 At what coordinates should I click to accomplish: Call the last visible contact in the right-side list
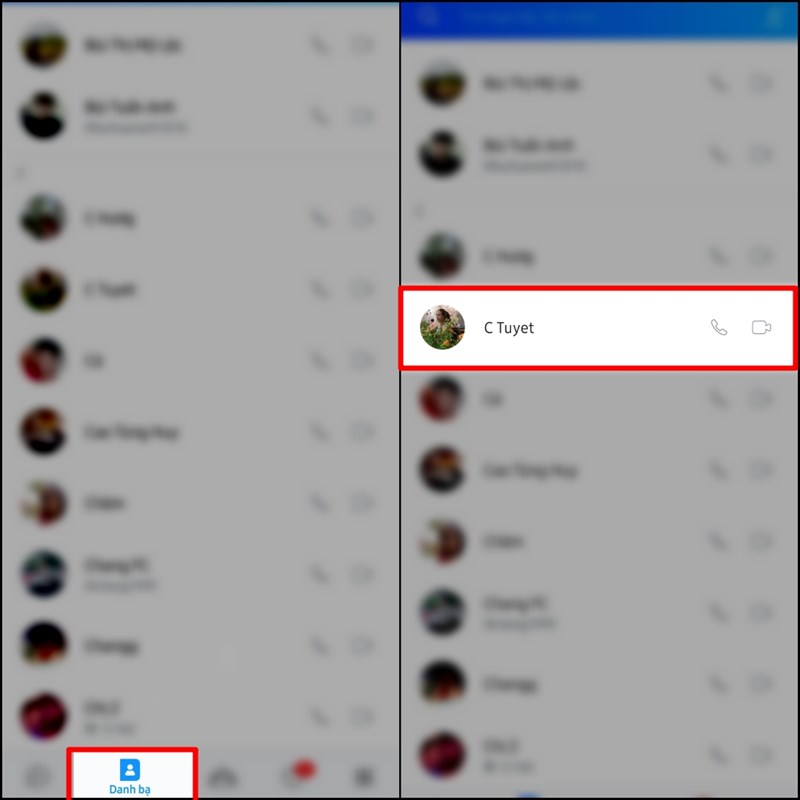(x=719, y=755)
